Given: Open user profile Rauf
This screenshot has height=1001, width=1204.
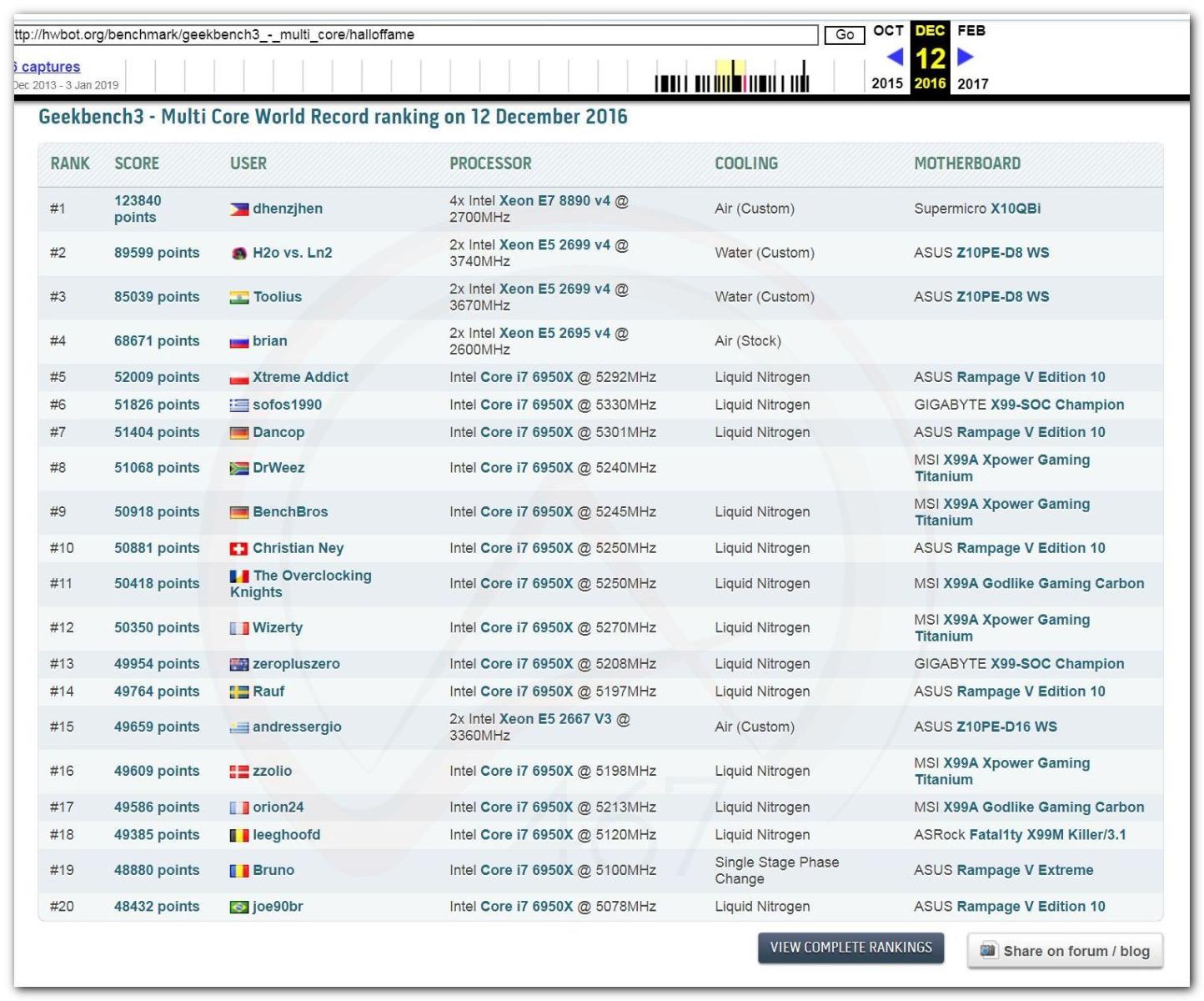Looking at the screenshot, I should point(268,692).
